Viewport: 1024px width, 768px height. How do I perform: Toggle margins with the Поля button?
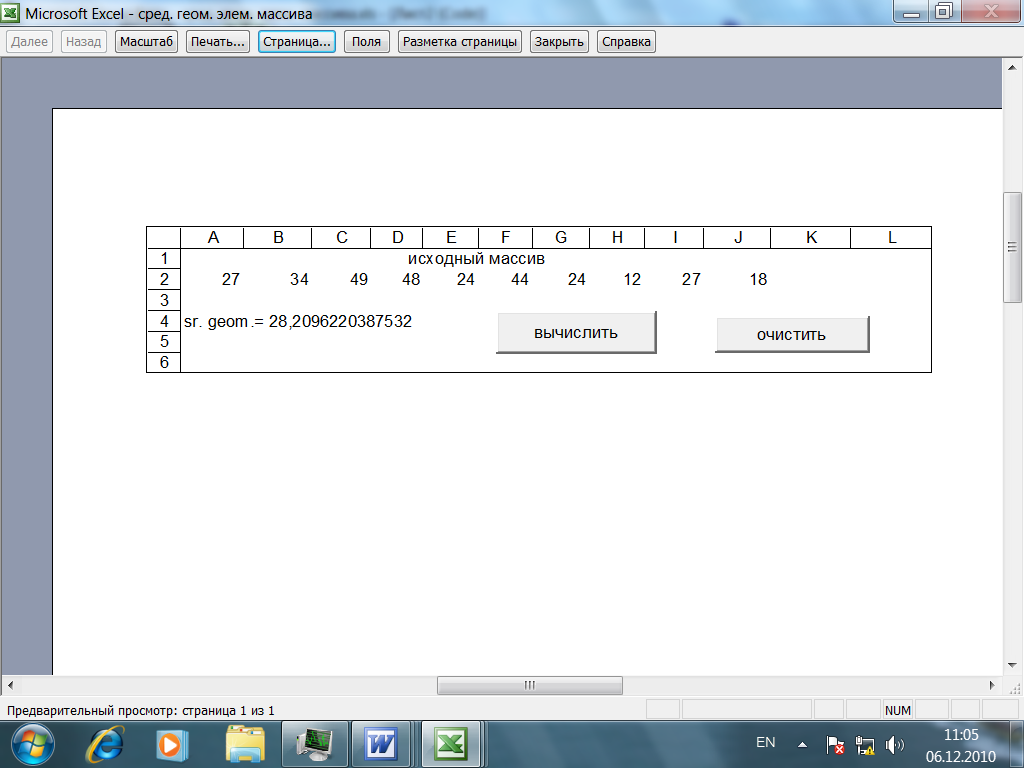pos(366,42)
